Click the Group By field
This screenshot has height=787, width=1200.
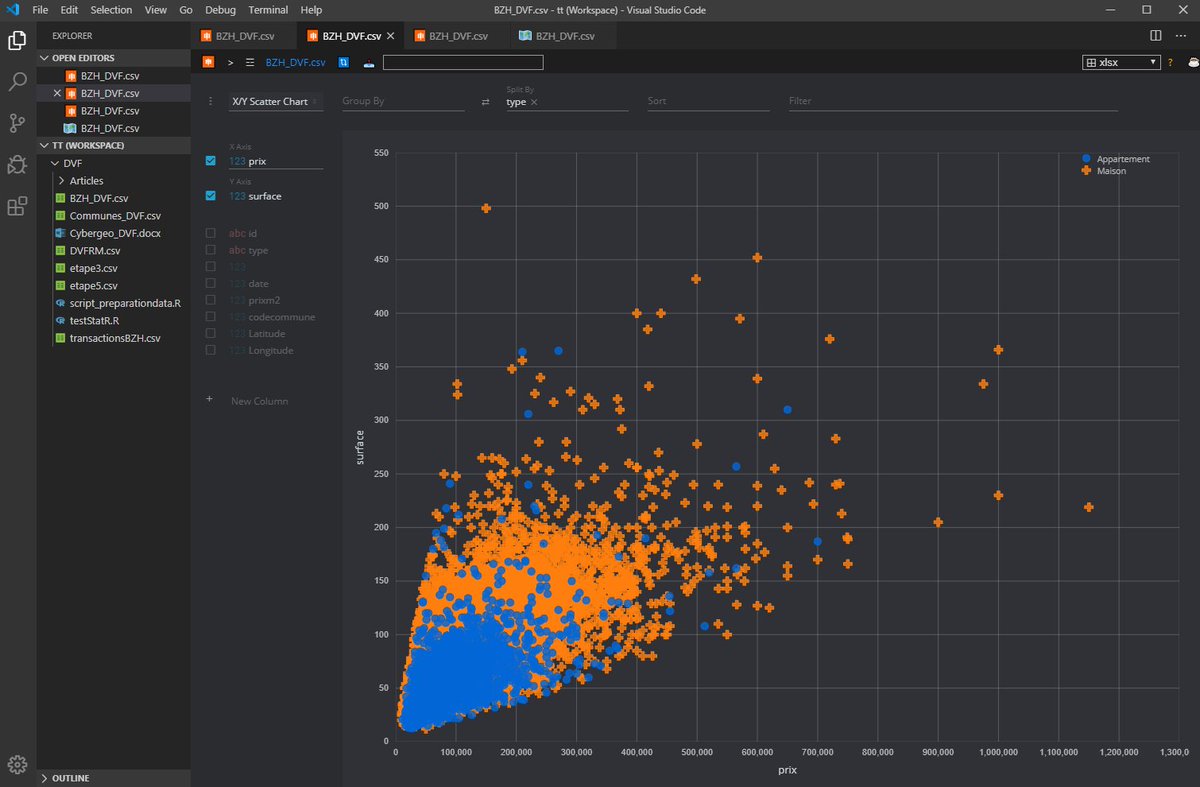point(403,102)
